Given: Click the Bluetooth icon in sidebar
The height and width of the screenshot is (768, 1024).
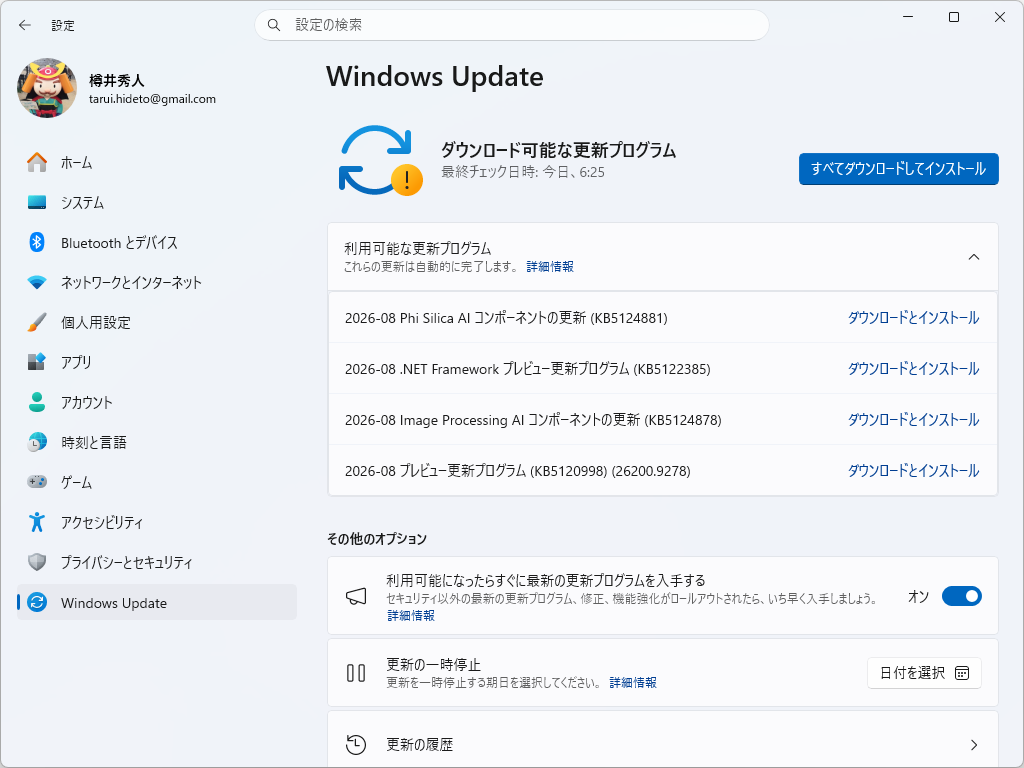Looking at the screenshot, I should coord(37,242).
